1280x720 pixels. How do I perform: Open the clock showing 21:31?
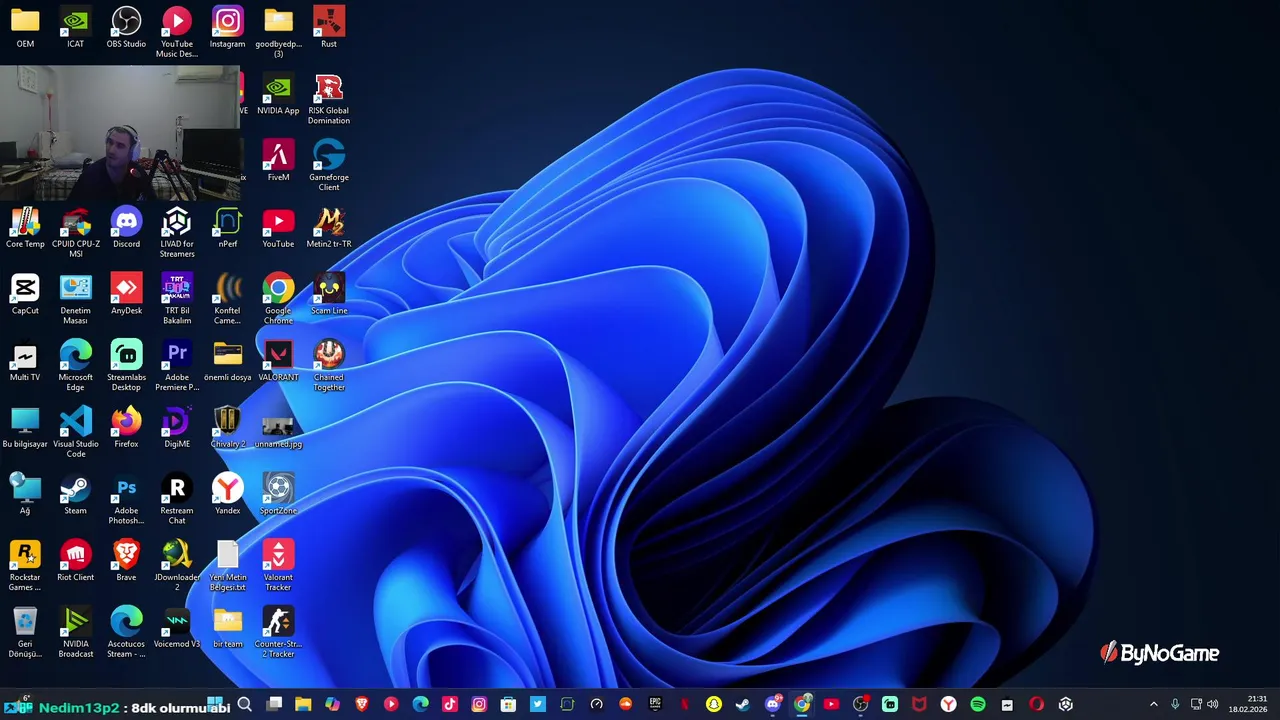(x=1248, y=704)
